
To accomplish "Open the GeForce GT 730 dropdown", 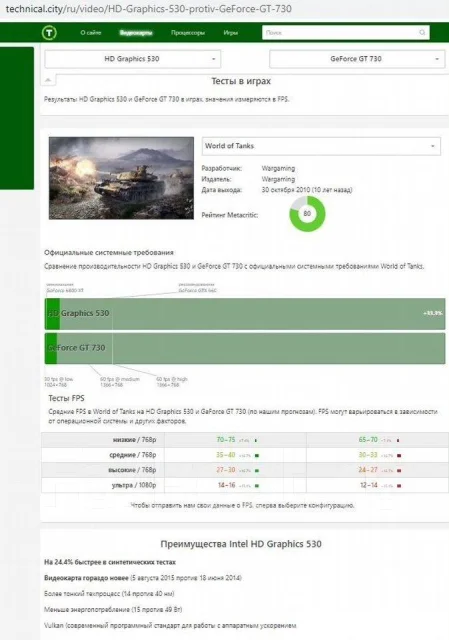I will click(357, 59).
